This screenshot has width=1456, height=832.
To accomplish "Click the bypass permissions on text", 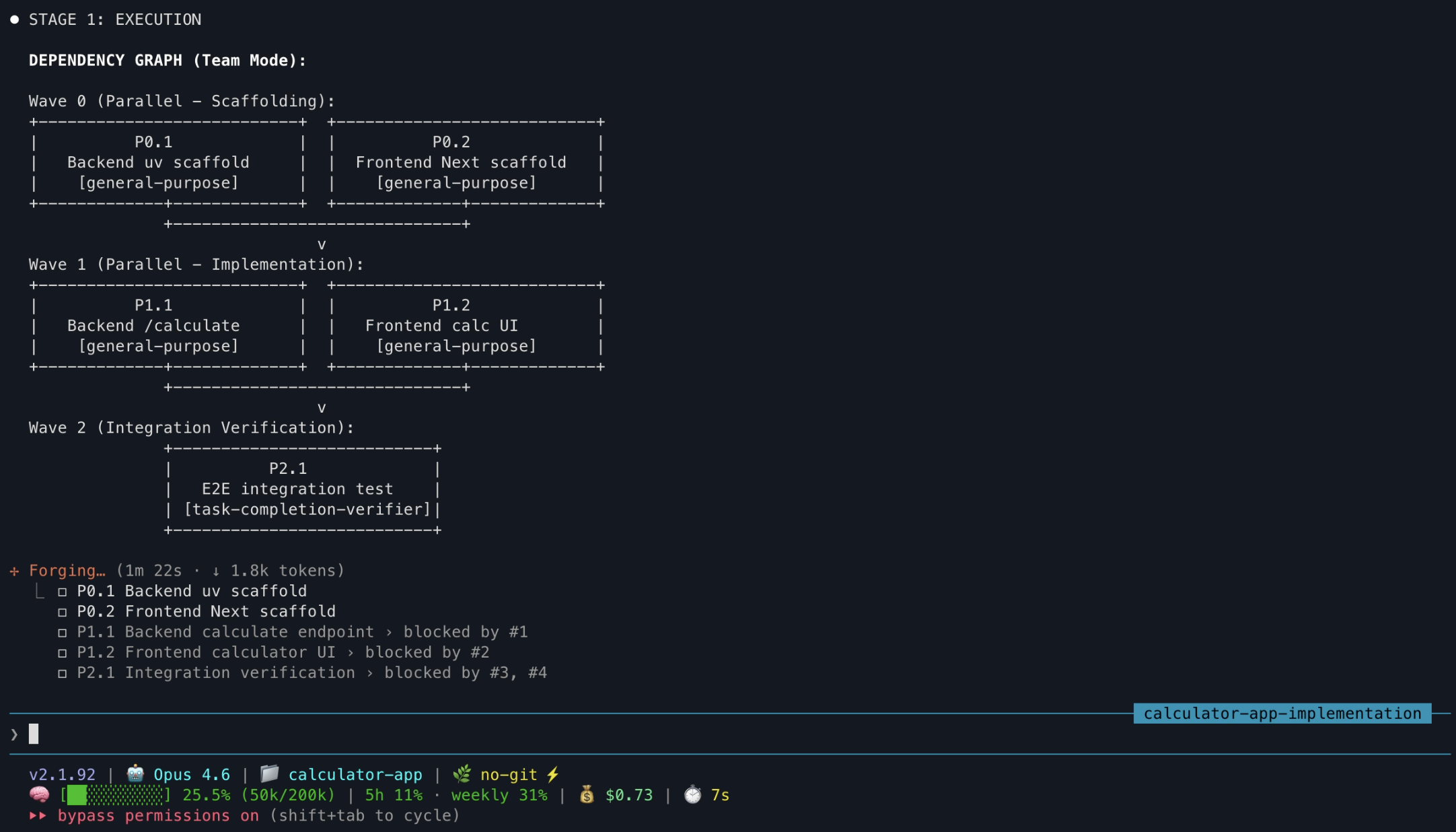I will (158, 816).
